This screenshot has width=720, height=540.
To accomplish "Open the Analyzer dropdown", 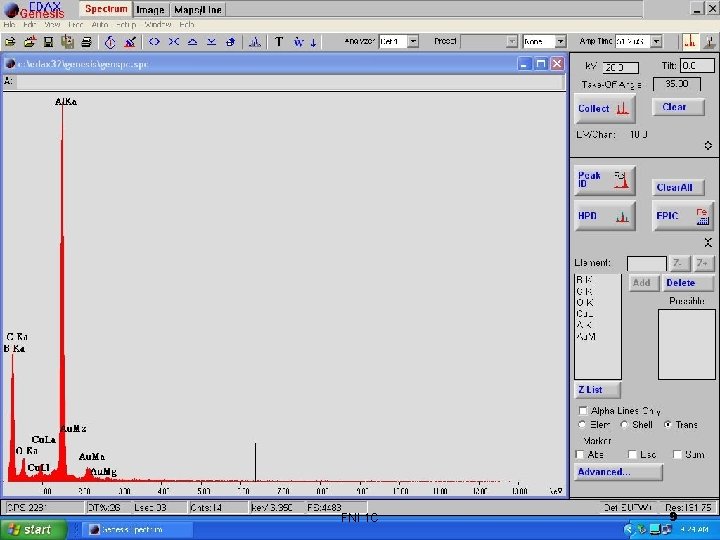I will pyautogui.click(x=413, y=42).
